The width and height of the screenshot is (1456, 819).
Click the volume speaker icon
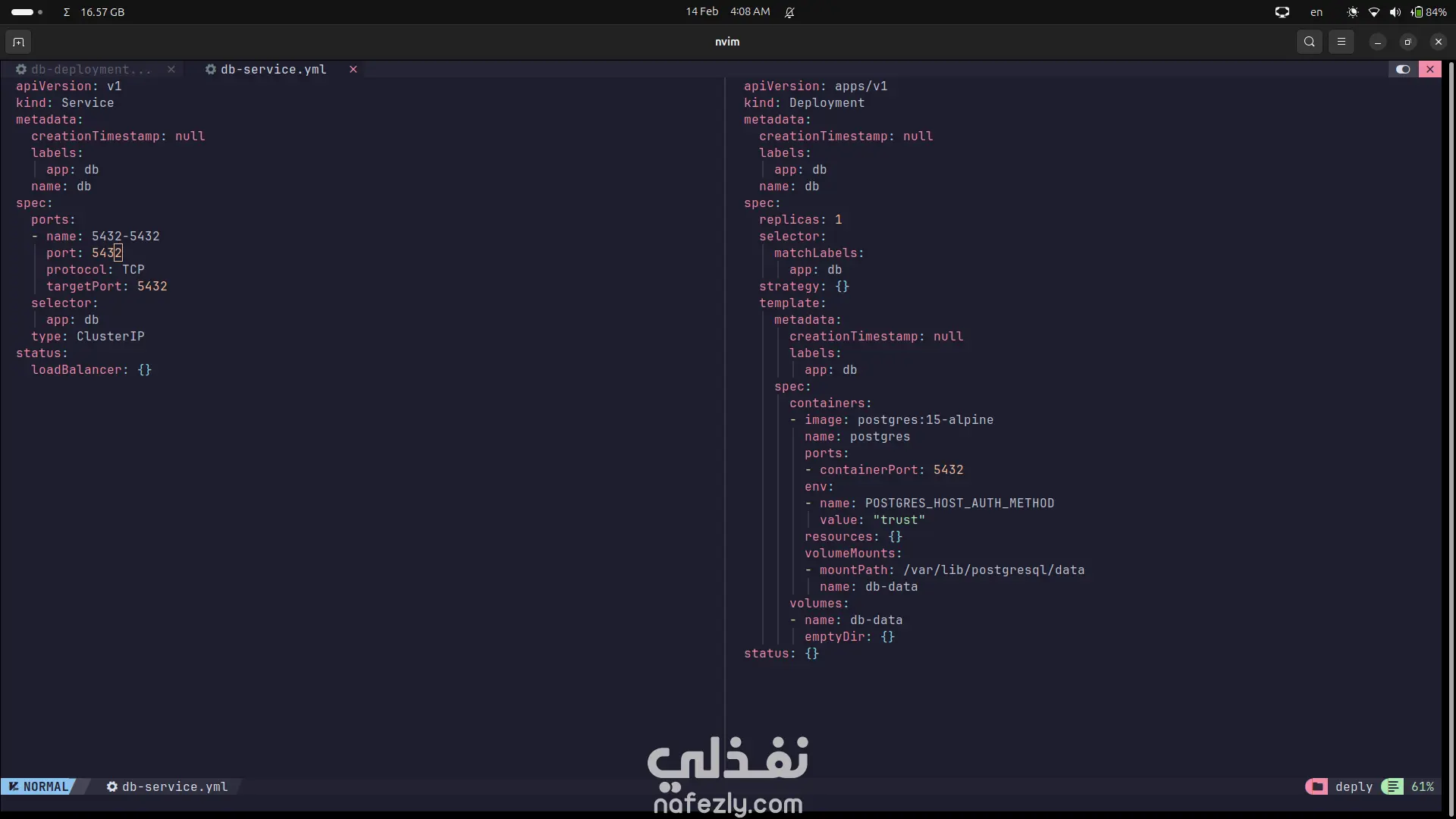tap(1395, 12)
